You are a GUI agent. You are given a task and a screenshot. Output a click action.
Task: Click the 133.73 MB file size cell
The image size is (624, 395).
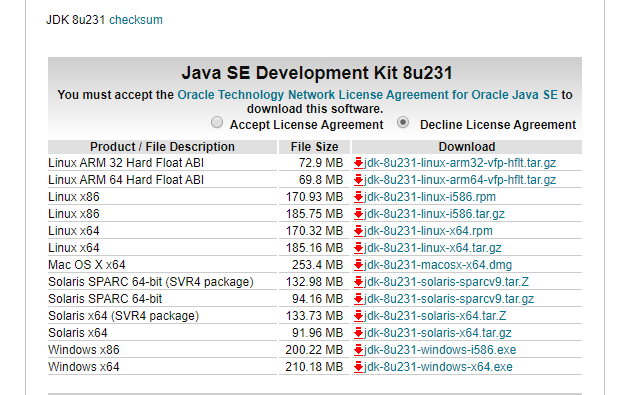(314, 316)
